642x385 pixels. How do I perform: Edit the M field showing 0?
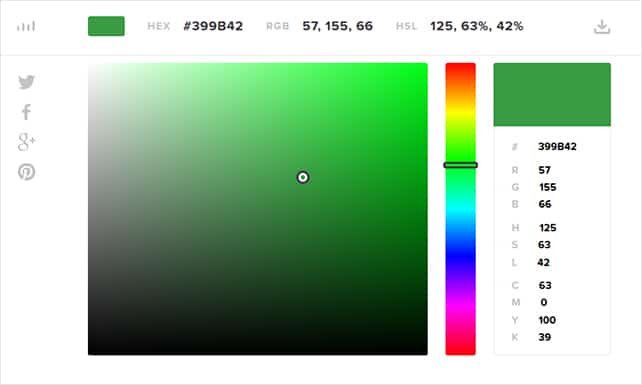pyautogui.click(x=544, y=302)
